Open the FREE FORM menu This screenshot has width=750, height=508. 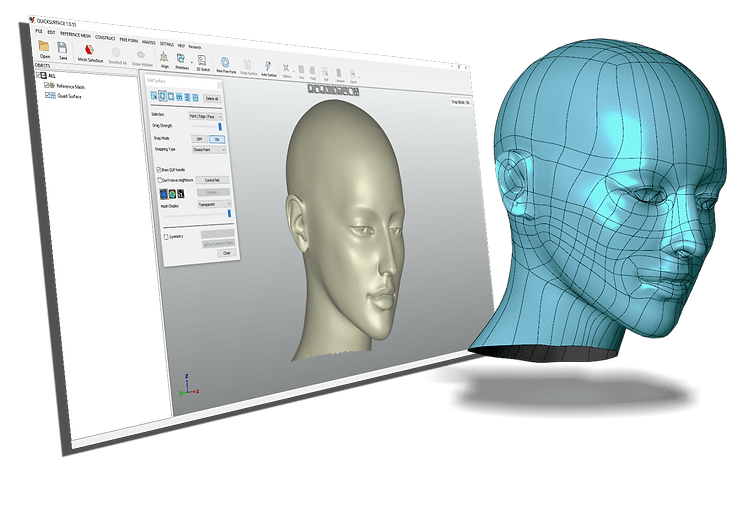tap(129, 40)
